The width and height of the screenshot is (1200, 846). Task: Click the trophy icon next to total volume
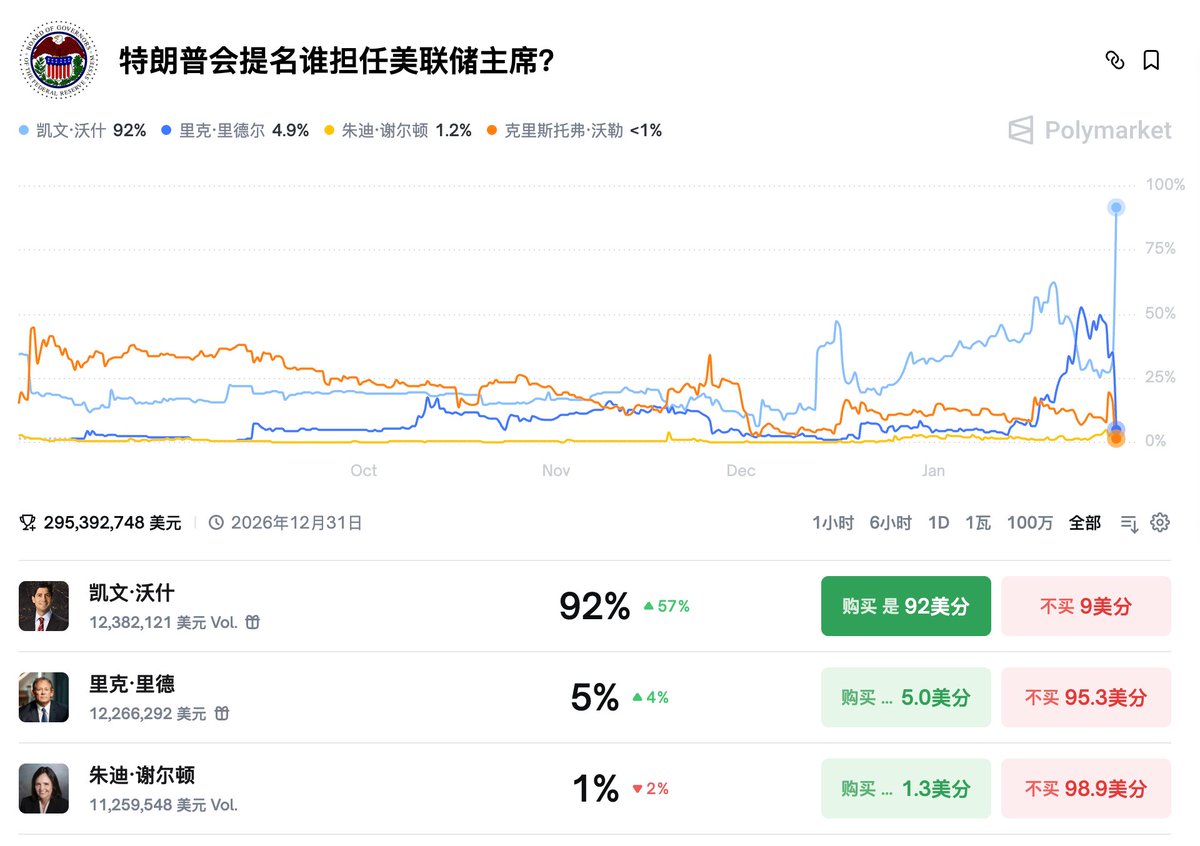(x=28, y=522)
